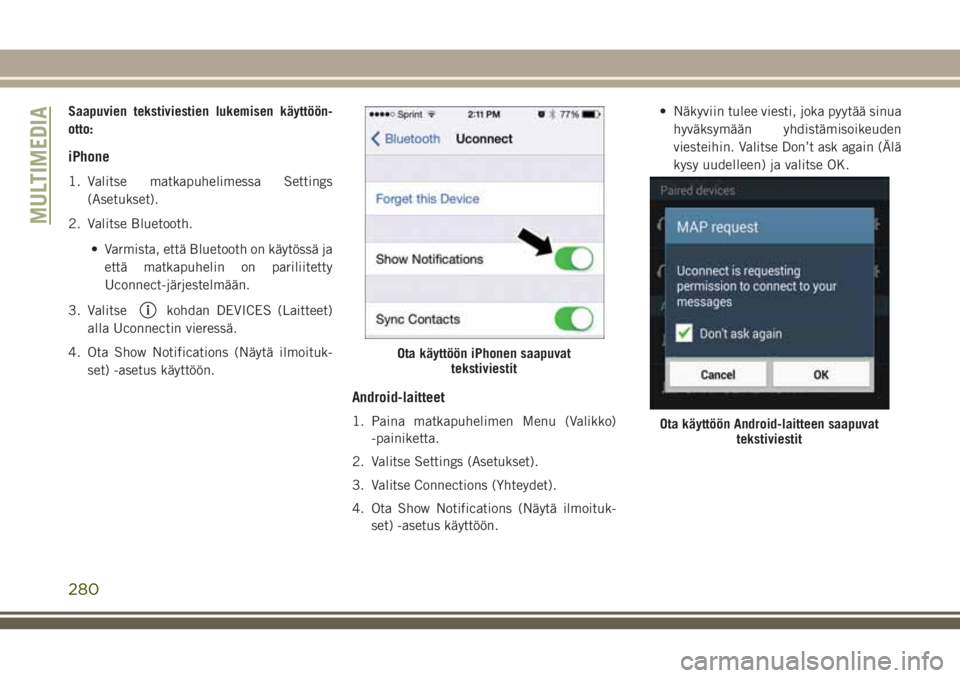Click the MAP request dialog title
This screenshot has width=960, height=678.
coord(717,227)
